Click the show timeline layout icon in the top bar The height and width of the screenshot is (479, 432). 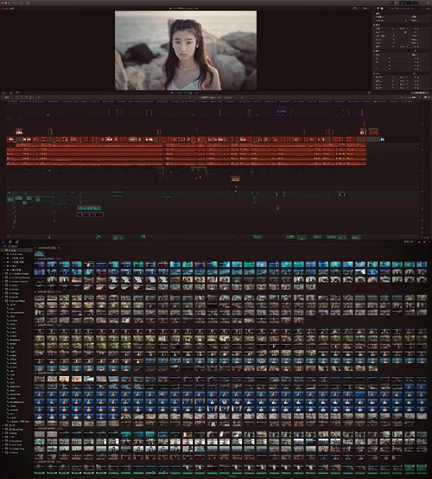(x=409, y=3)
